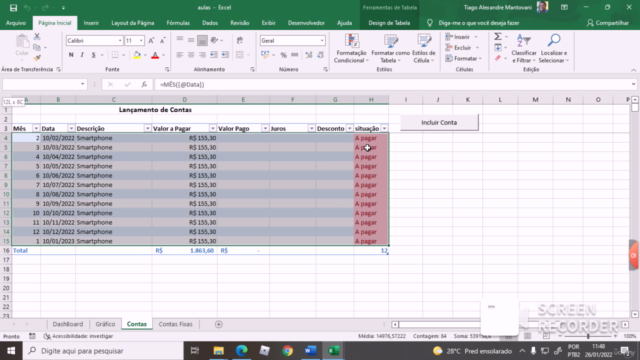Switch to the Fórmulas ribbon tab
The image size is (640, 360).
178,23
